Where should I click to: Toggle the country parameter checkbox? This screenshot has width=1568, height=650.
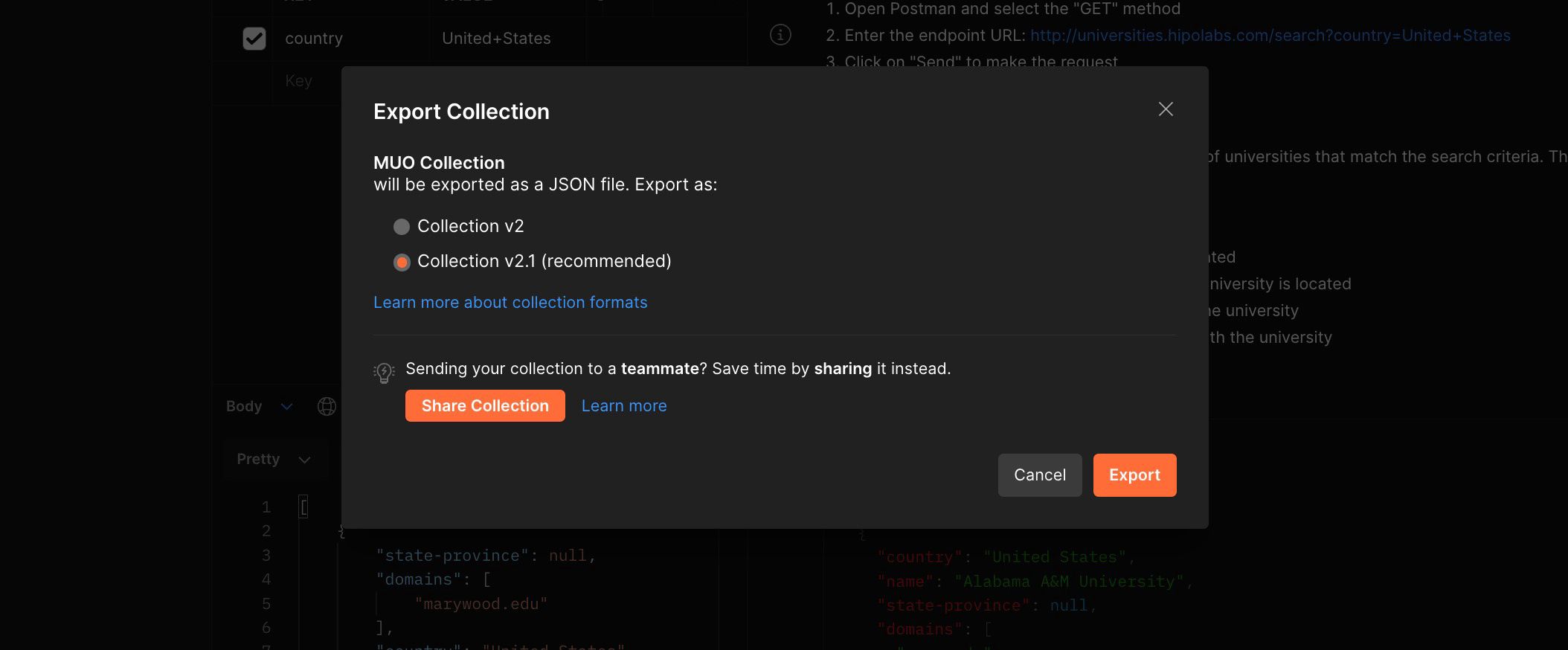(x=254, y=39)
